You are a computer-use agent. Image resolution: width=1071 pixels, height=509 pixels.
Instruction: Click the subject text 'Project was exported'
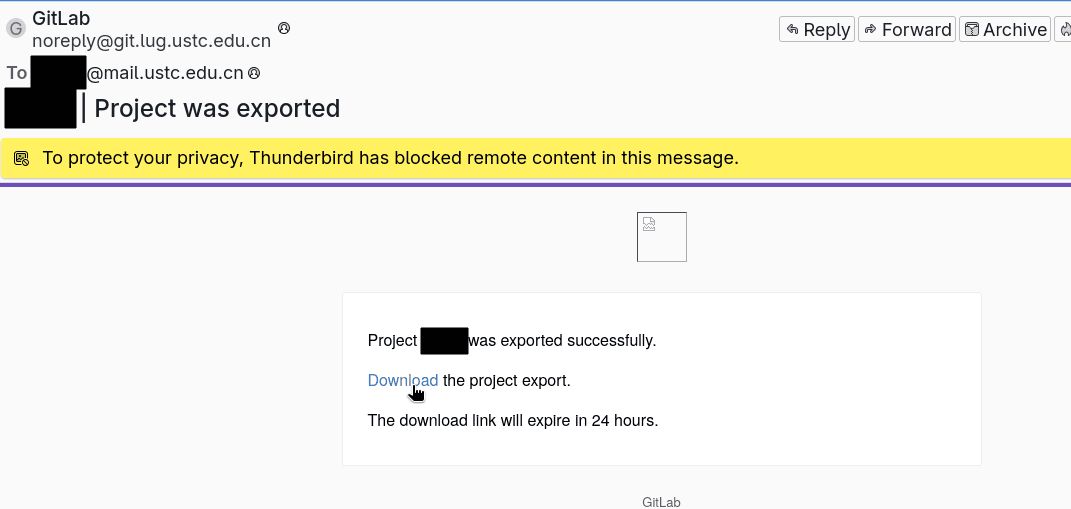(217, 109)
